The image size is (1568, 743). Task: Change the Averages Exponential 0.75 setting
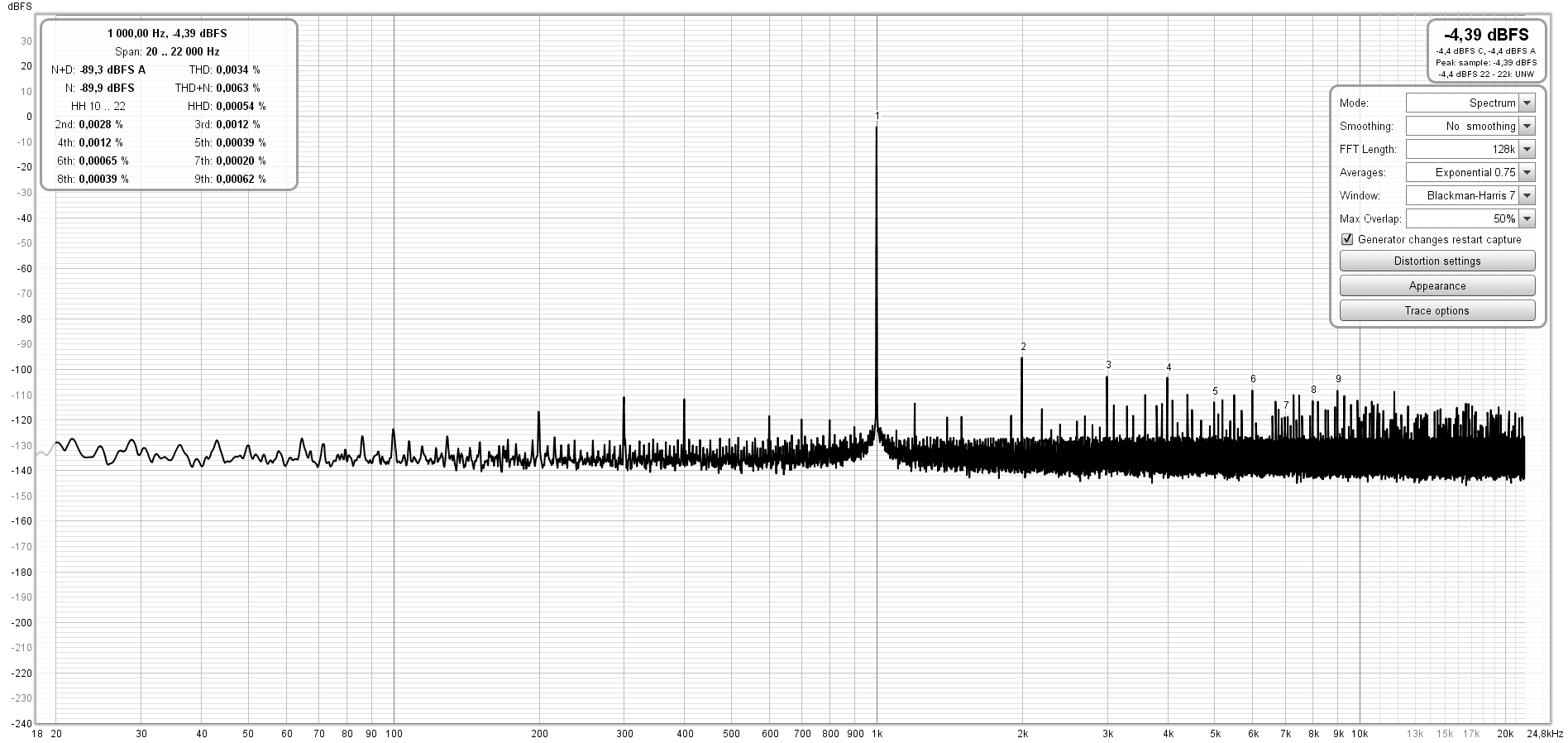pyautogui.click(x=1470, y=173)
